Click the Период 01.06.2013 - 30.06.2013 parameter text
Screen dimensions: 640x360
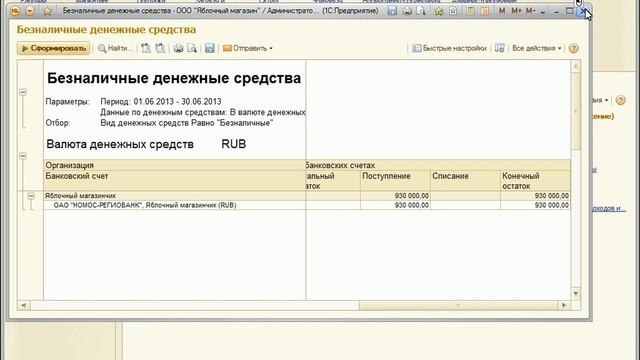coord(161,102)
